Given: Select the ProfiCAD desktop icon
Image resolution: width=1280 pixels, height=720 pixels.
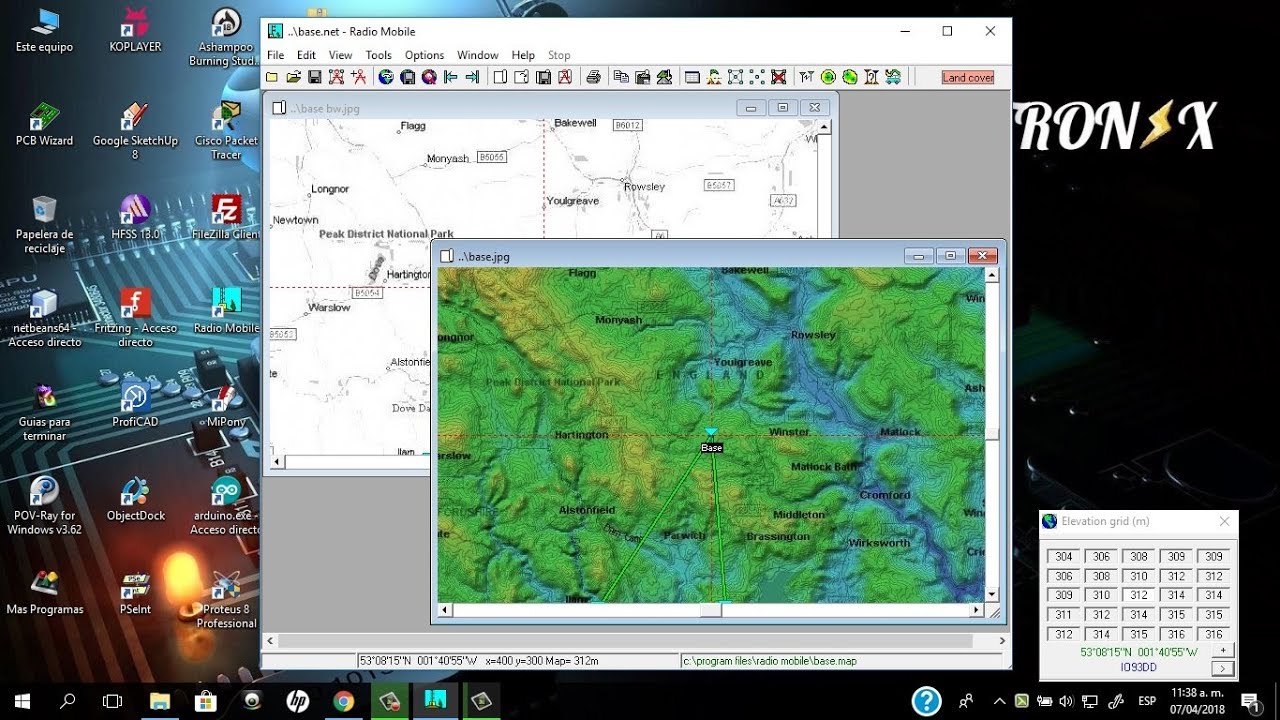Looking at the screenshot, I should click(135, 405).
